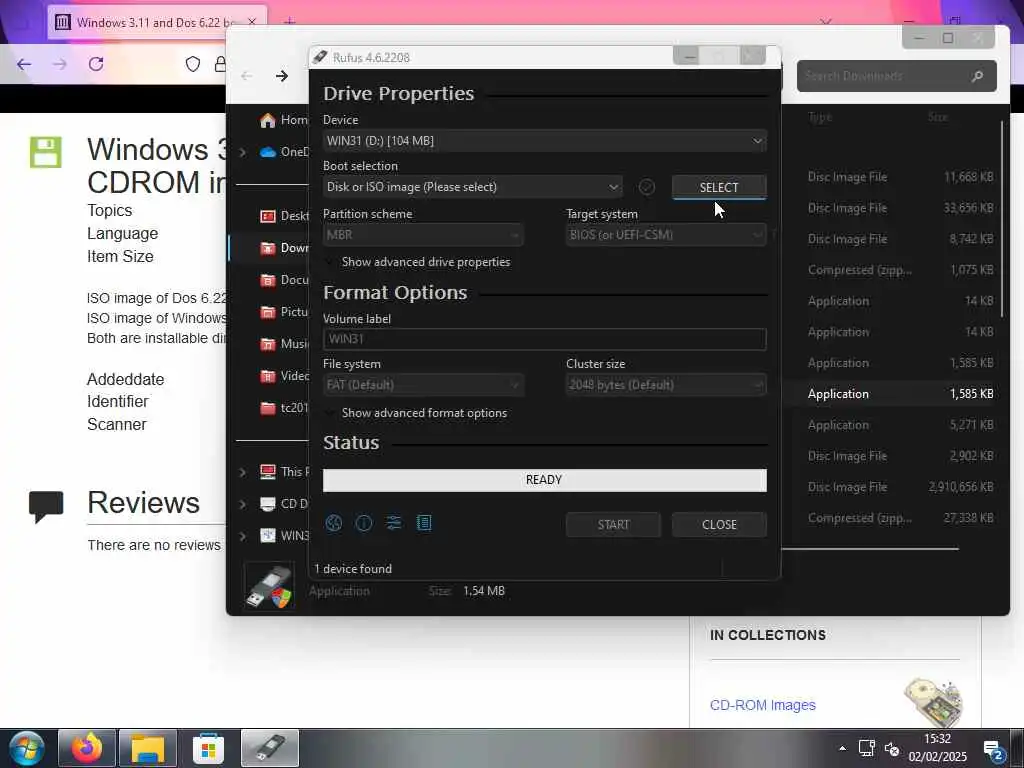The height and width of the screenshot is (768, 1024).
Task: Expand Show advanced format options
Action: (417, 413)
